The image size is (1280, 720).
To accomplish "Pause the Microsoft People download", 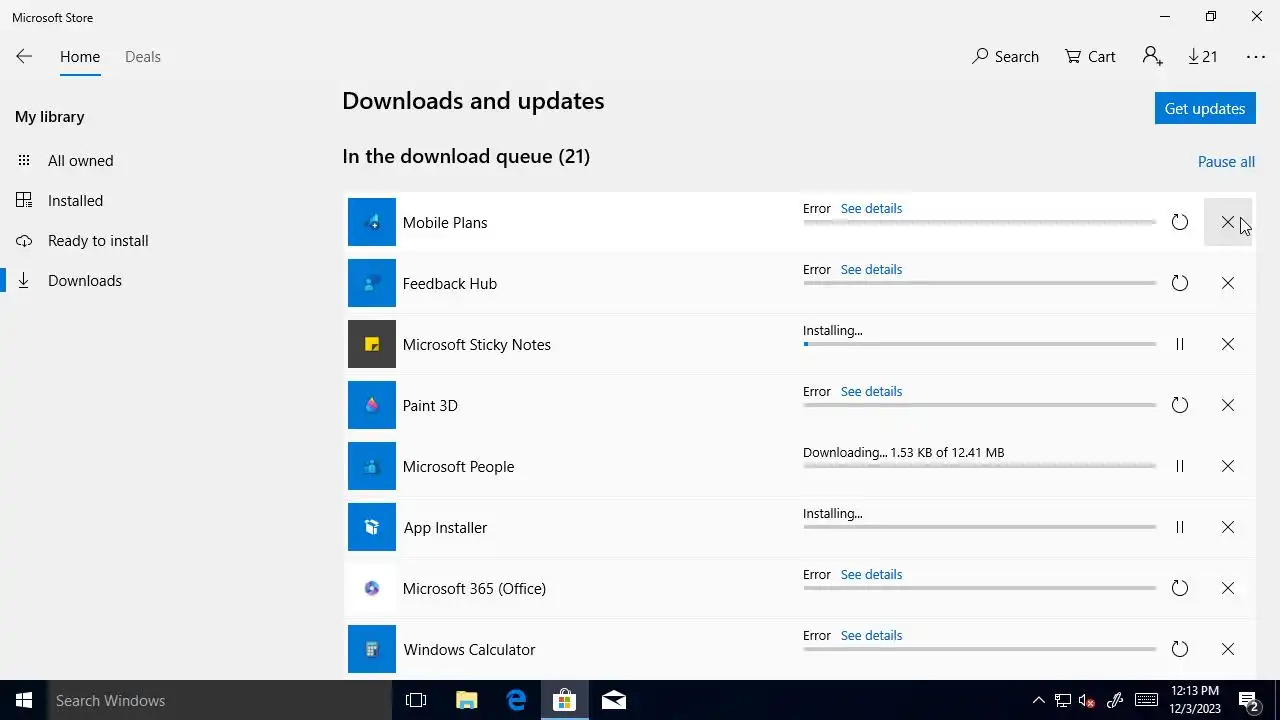I will 1180,466.
